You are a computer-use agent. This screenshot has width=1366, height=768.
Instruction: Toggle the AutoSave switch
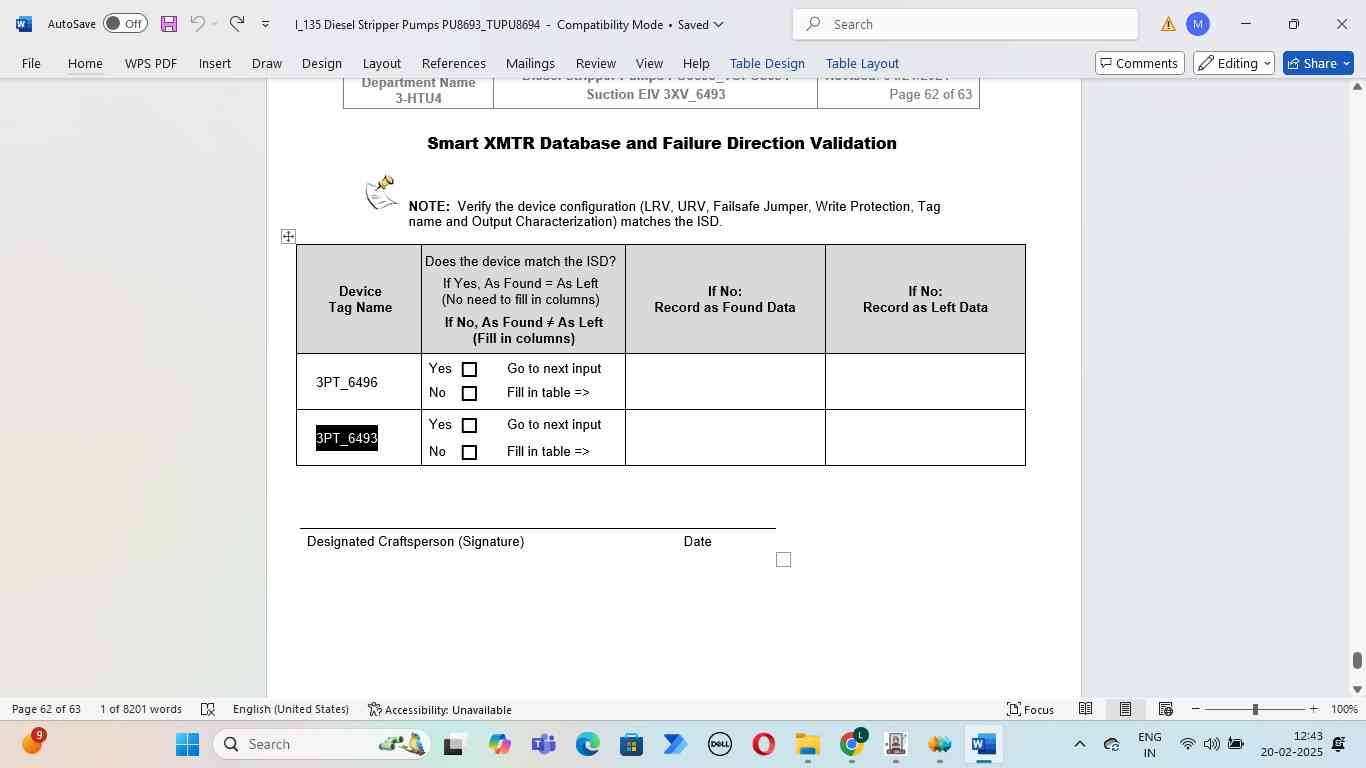pyautogui.click(x=125, y=23)
